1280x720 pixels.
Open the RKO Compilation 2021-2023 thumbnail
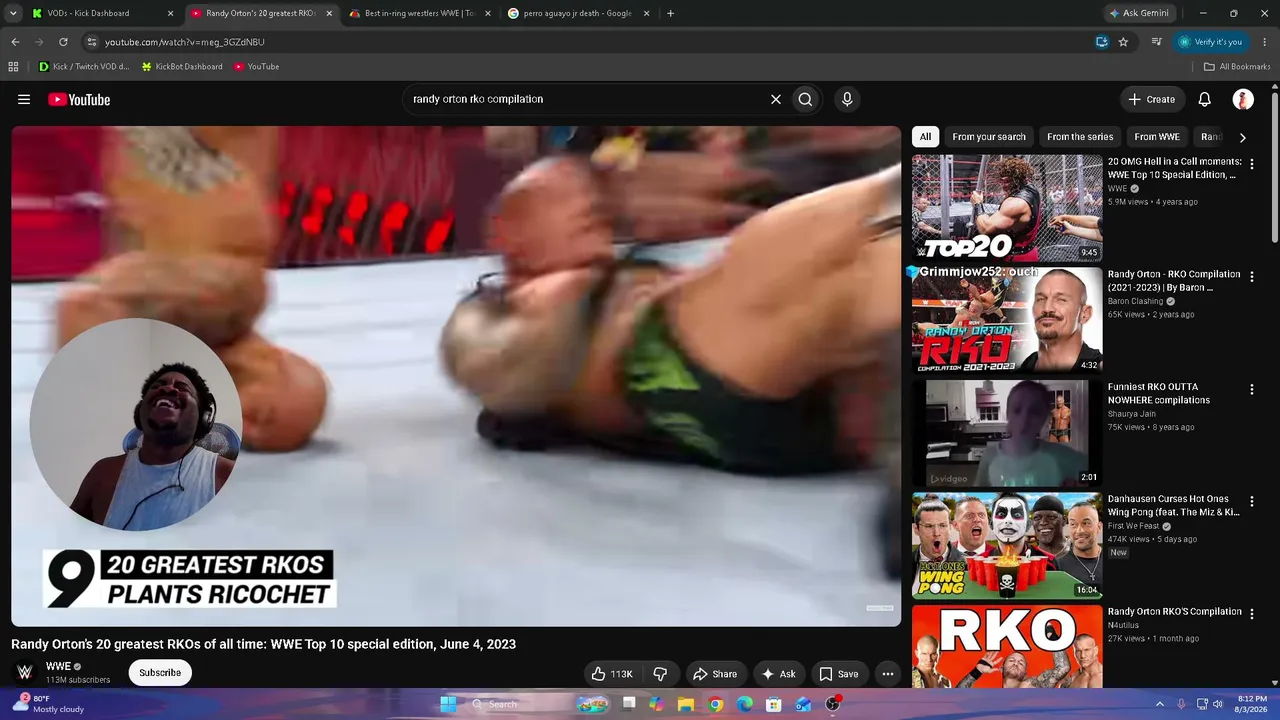point(1007,320)
